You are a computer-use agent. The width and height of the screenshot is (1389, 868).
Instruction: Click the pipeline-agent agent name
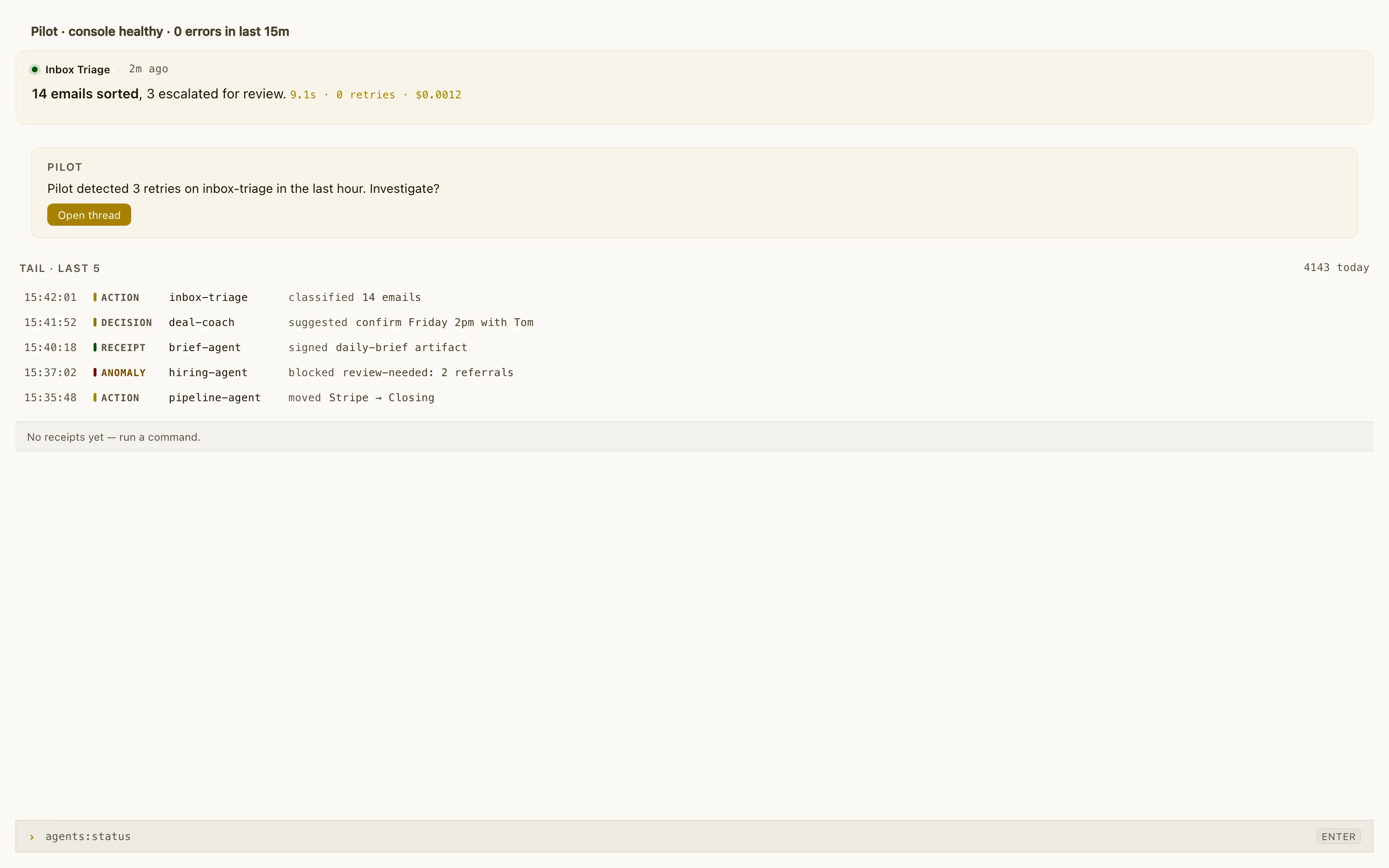coord(215,398)
